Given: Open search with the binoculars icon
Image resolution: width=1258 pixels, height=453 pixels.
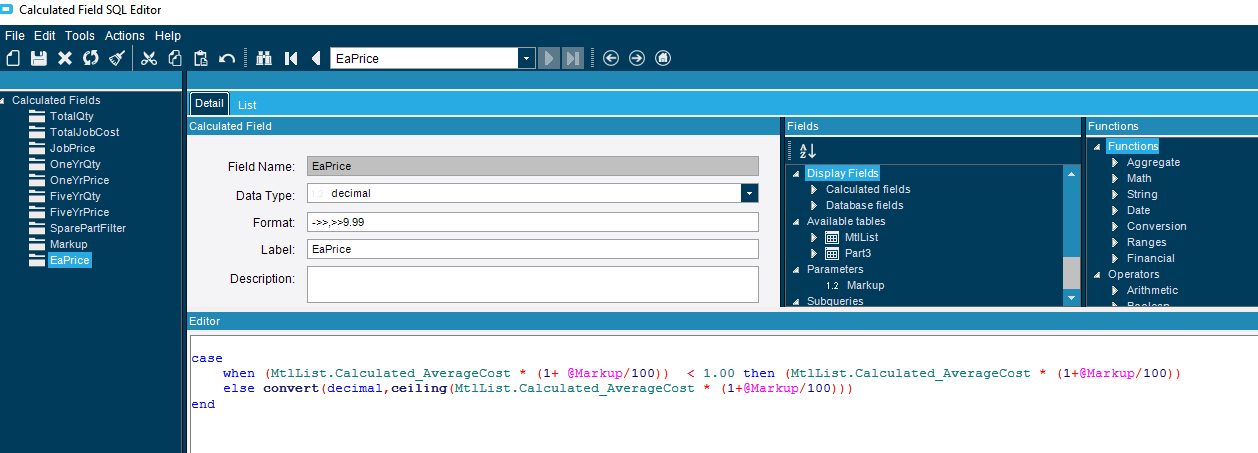Looking at the screenshot, I should (264, 58).
